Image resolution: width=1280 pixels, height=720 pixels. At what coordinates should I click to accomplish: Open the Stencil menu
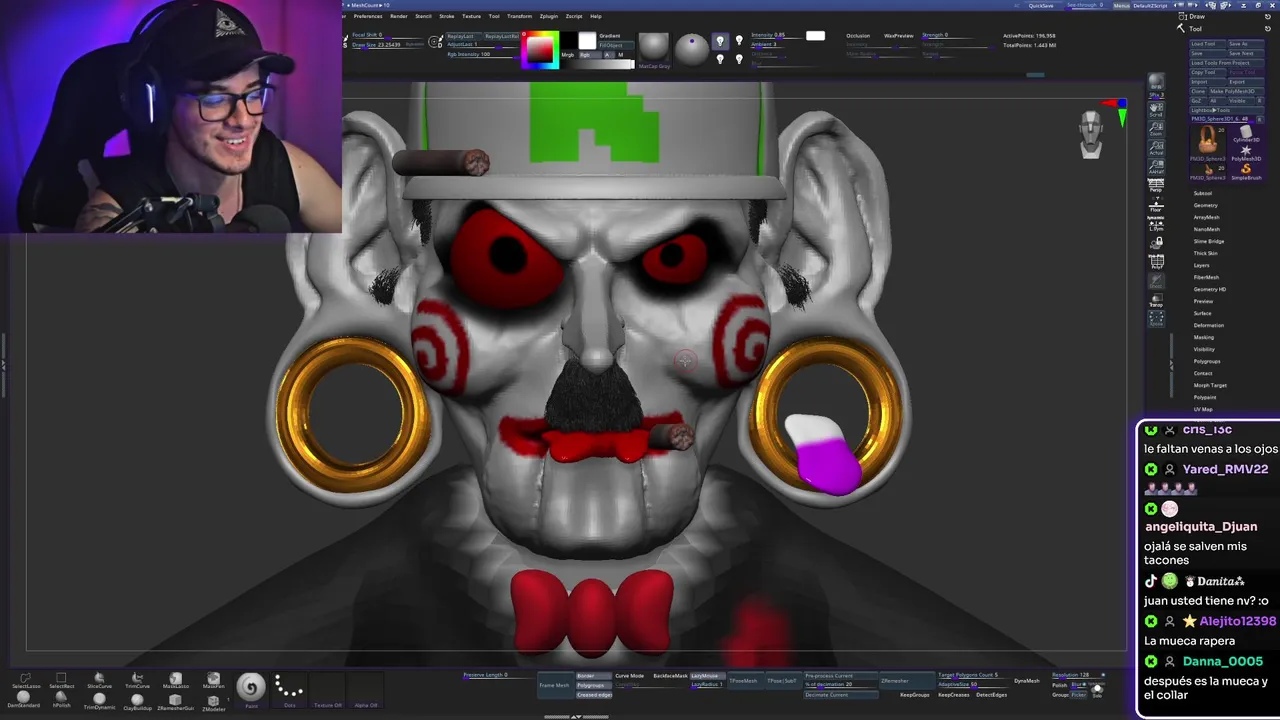pos(423,16)
